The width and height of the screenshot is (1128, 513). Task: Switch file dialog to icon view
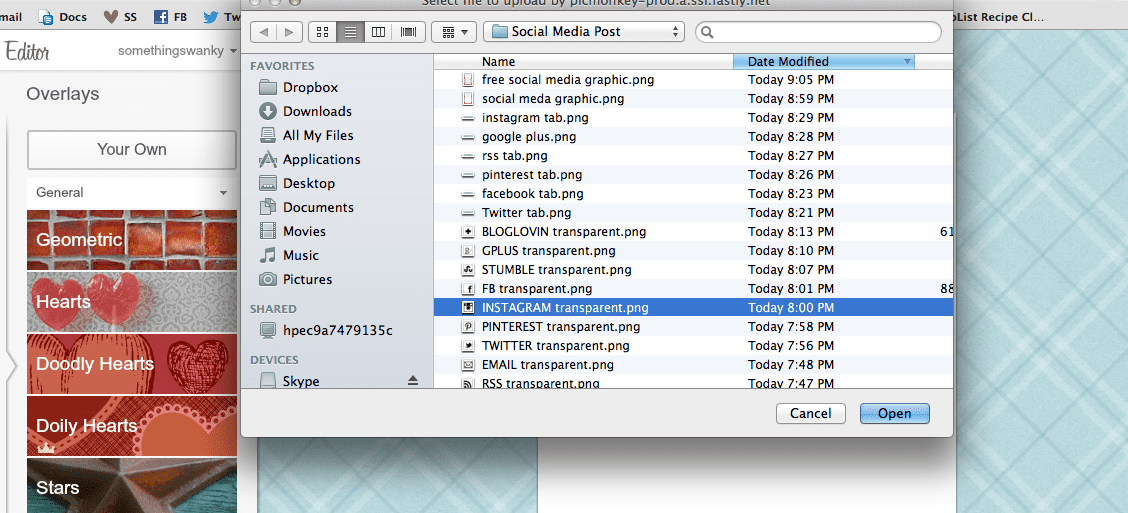pos(323,32)
